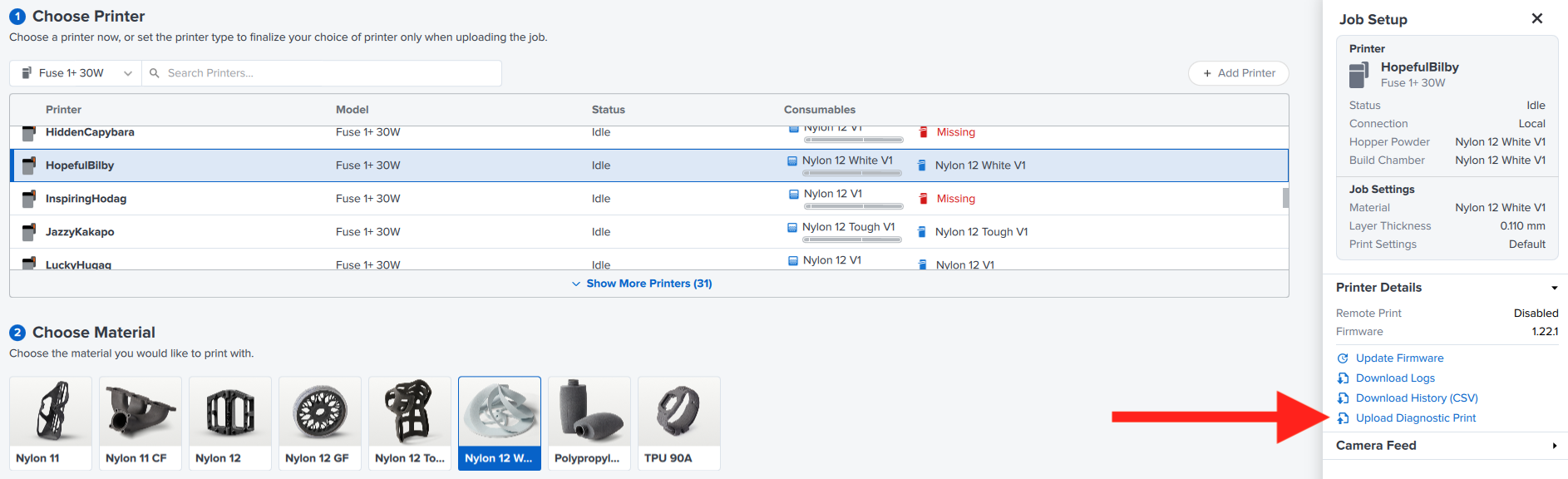Click the Update Firmware refresh icon

pos(1343,358)
